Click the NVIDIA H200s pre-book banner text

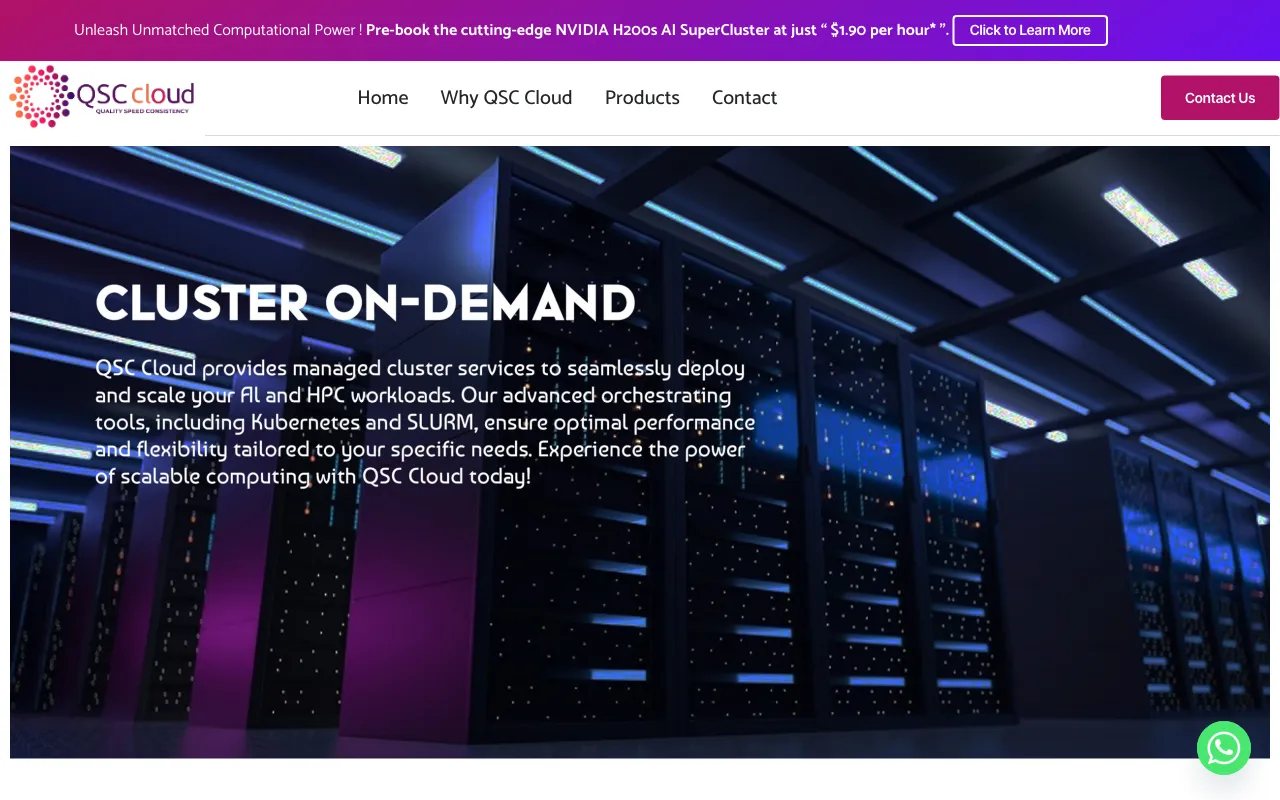tap(657, 30)
